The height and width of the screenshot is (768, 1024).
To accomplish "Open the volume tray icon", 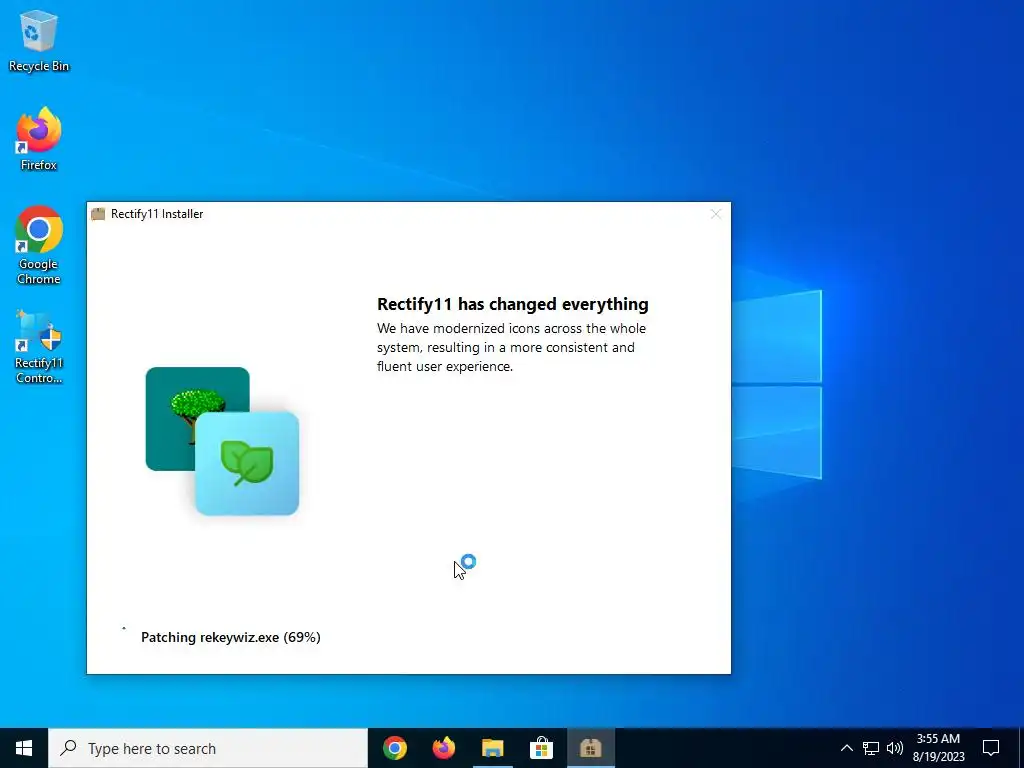I will tap(895, 748).
